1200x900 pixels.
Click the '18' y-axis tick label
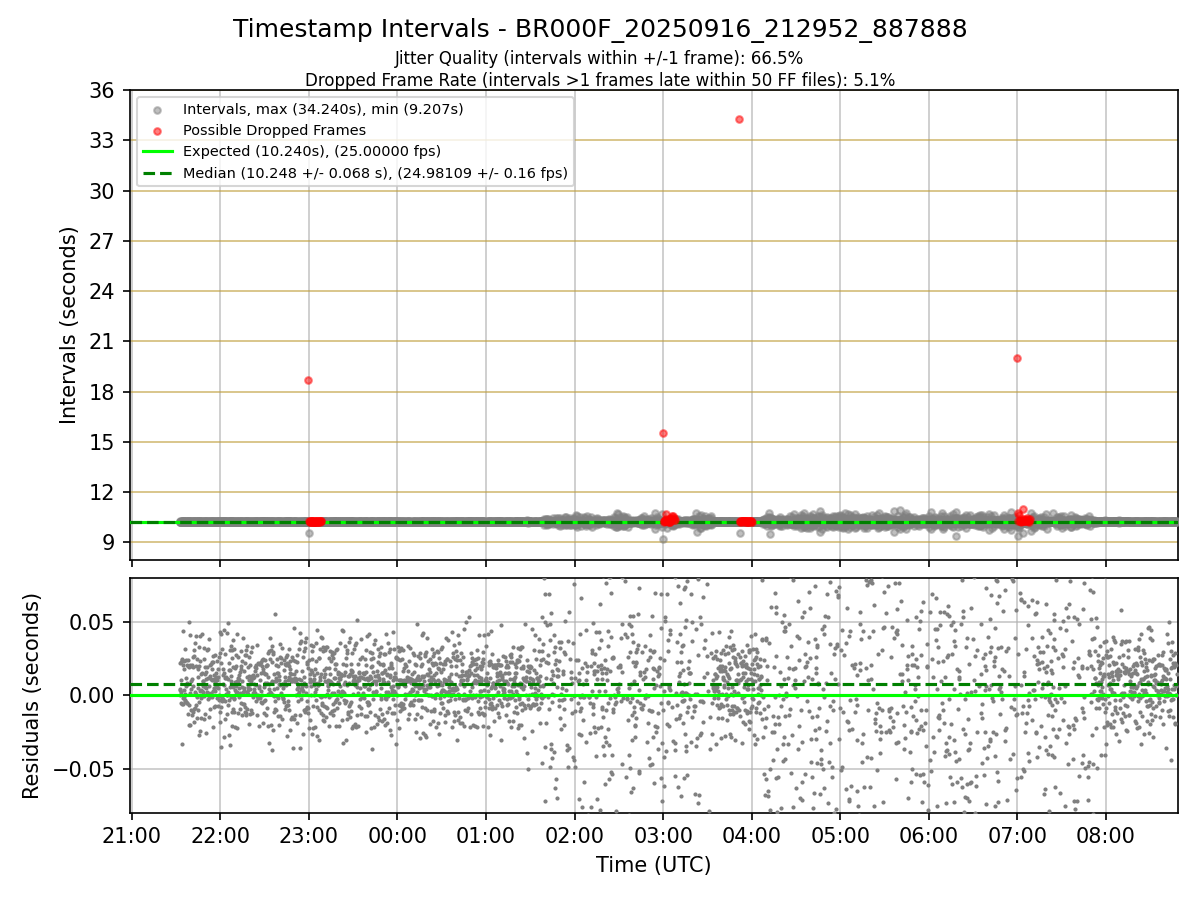click(104, 392)
